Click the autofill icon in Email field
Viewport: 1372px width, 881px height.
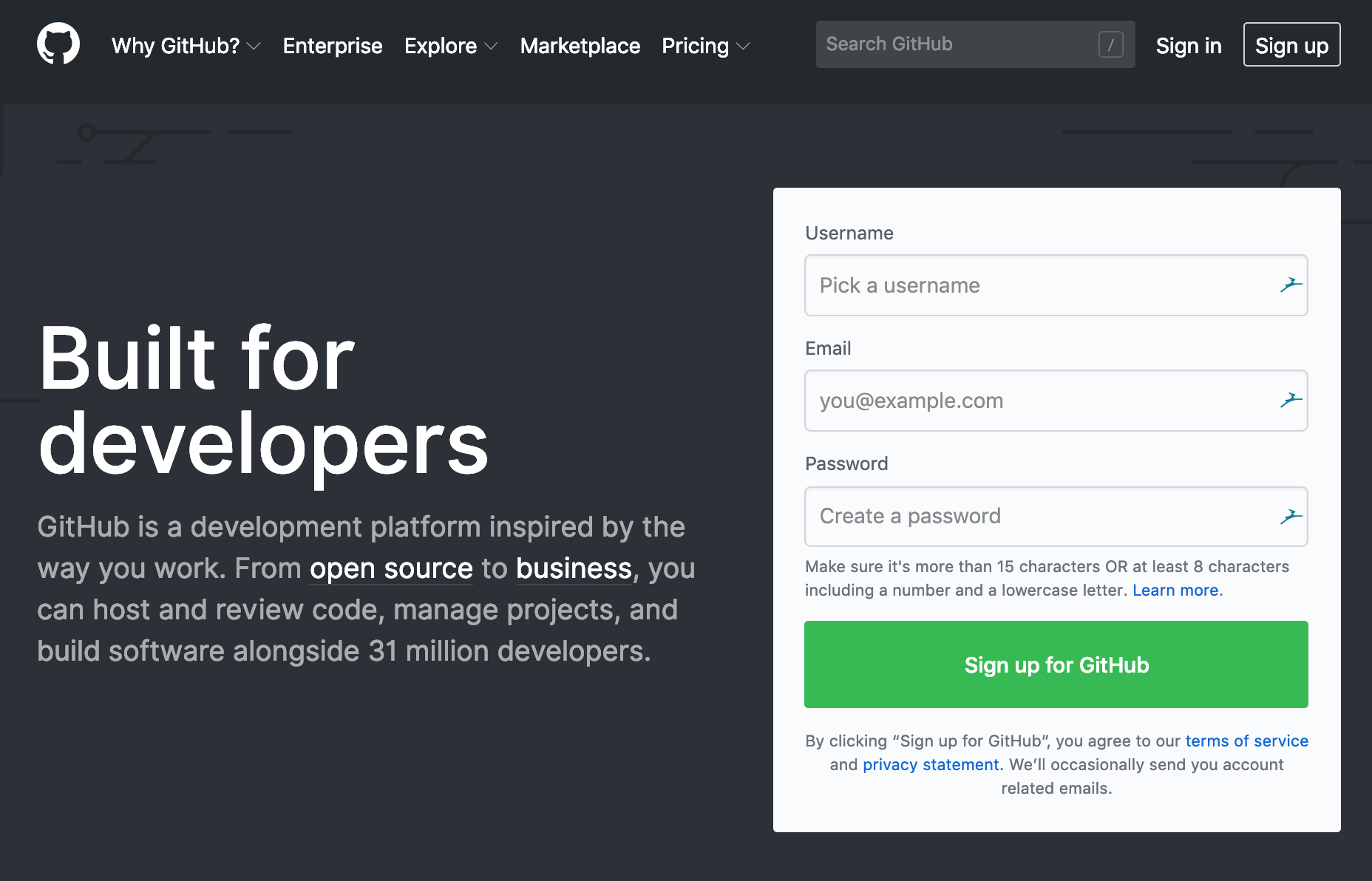coord(1291,401)
